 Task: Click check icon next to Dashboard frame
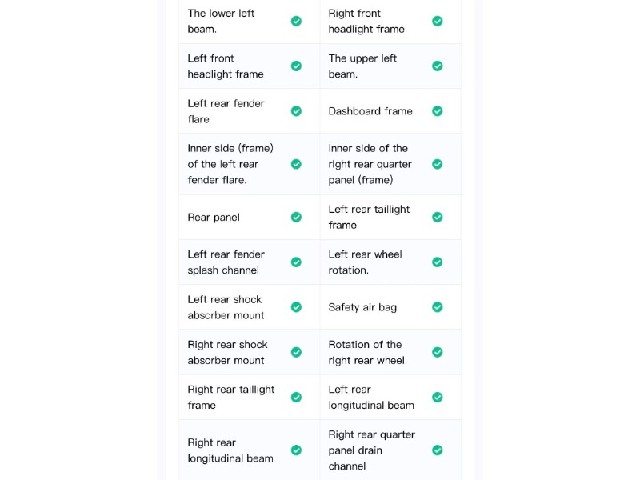[437, 111]
